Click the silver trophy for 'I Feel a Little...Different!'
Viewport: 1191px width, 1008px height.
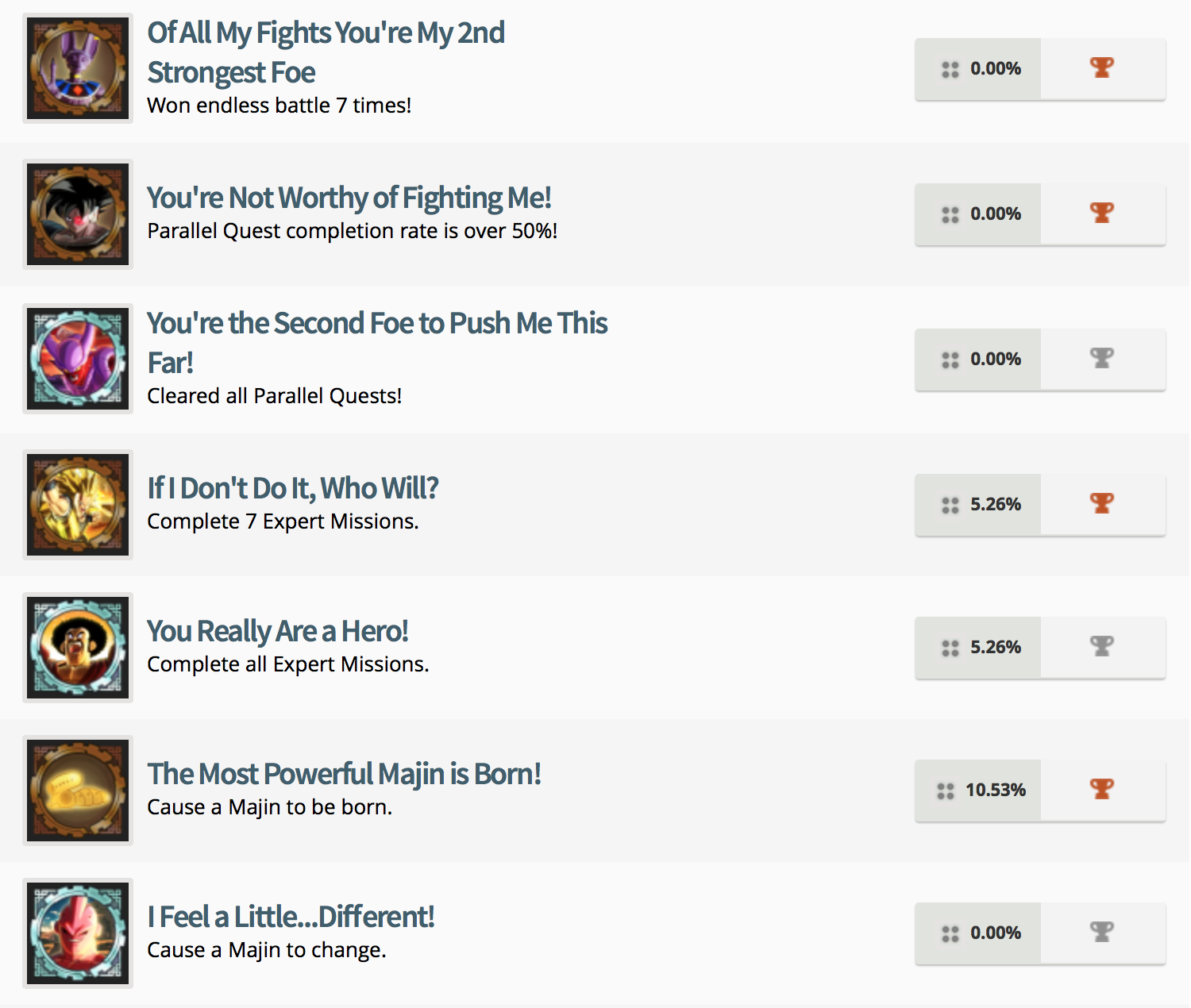pos(1102,932)
